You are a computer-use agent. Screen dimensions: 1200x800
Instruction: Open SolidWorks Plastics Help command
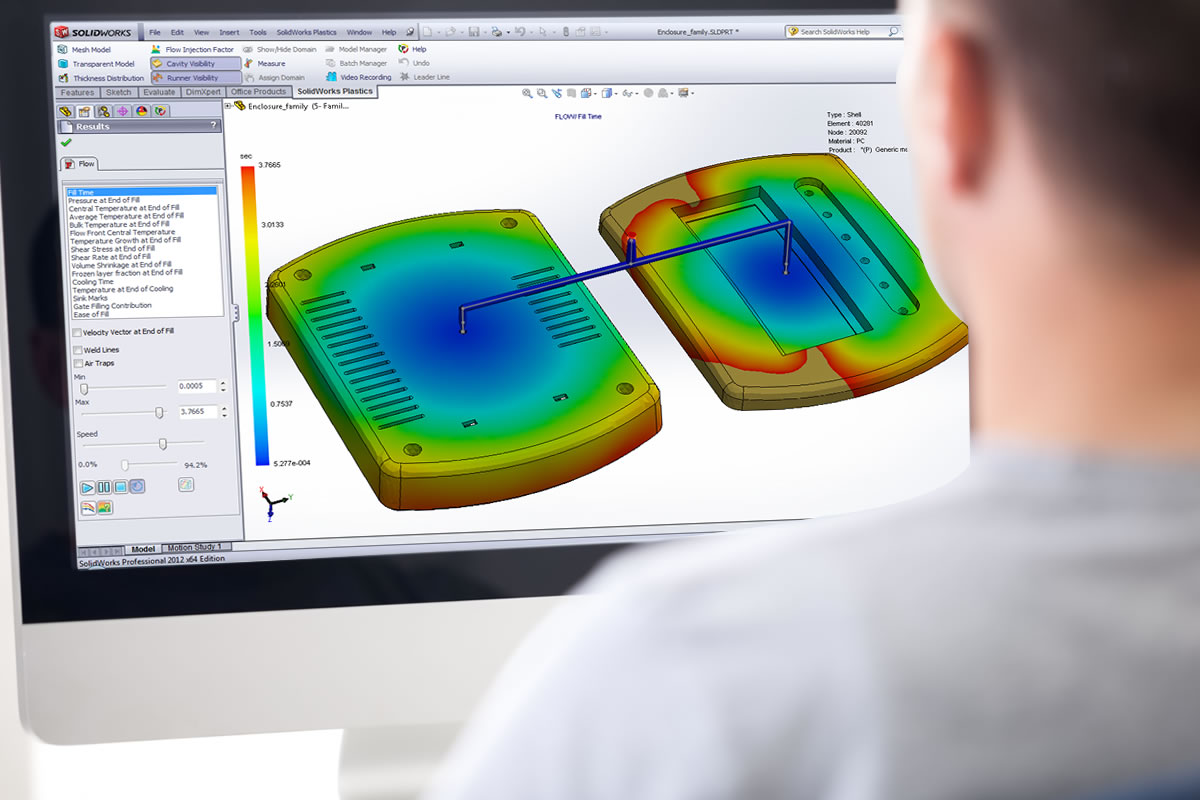tap(412, 49)
